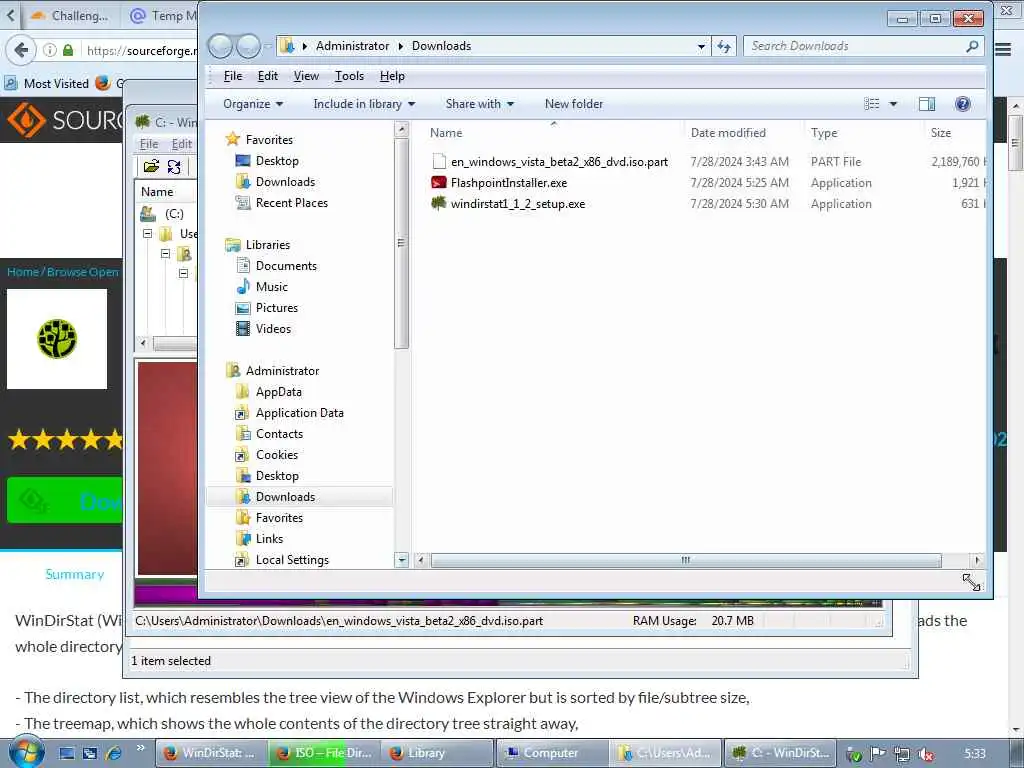Click the search magnifier icon in Search Downloads

[x=972, y=46]
